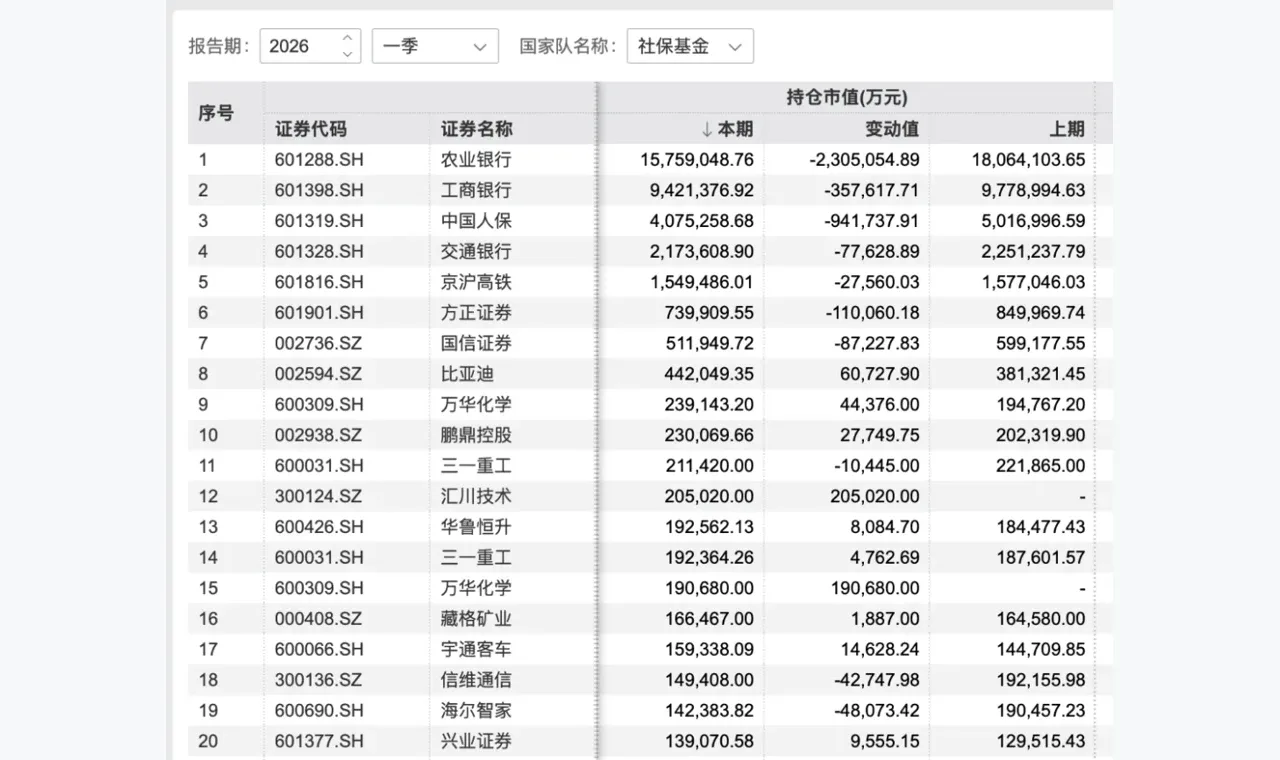Click current value 192,562.13
Viewport: 1280px width, 760px height.
[709, 527]
